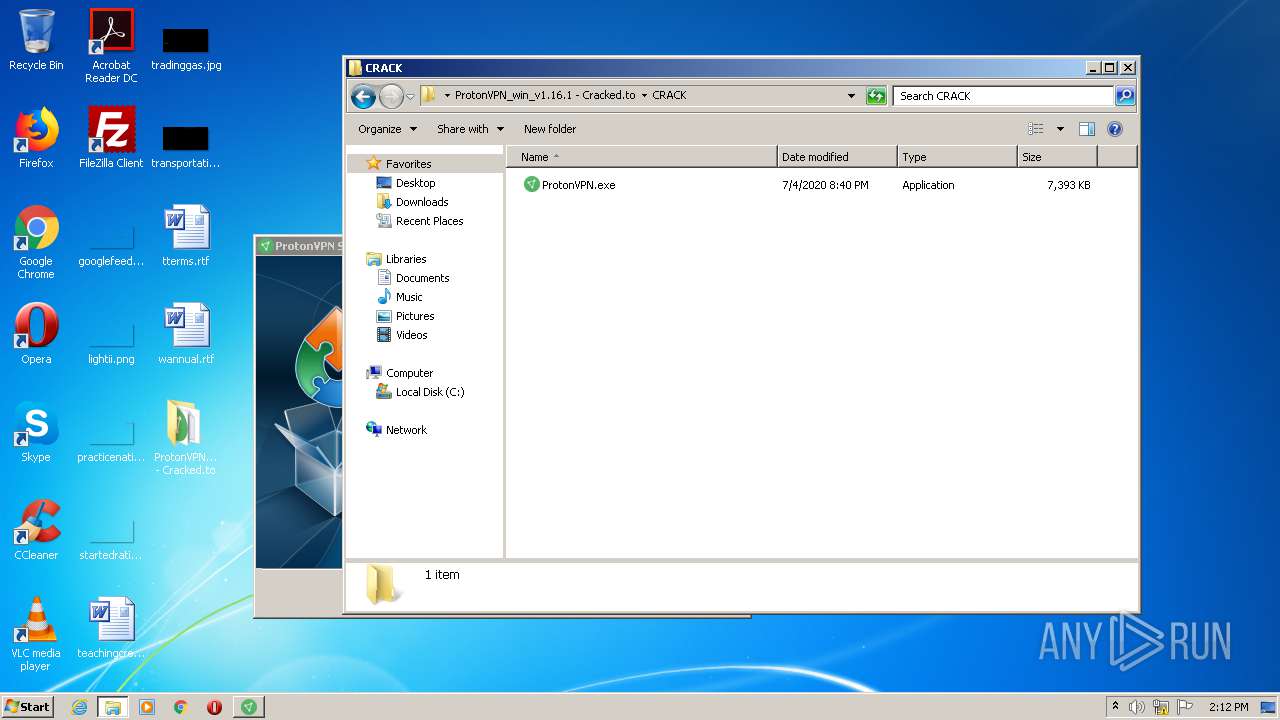Image resolution: width=1280 pixels, height=720 pixels.
Task: Launch Acrobat Reader DC from desktop
Action: pyautogui.click(x=111, y=46)
